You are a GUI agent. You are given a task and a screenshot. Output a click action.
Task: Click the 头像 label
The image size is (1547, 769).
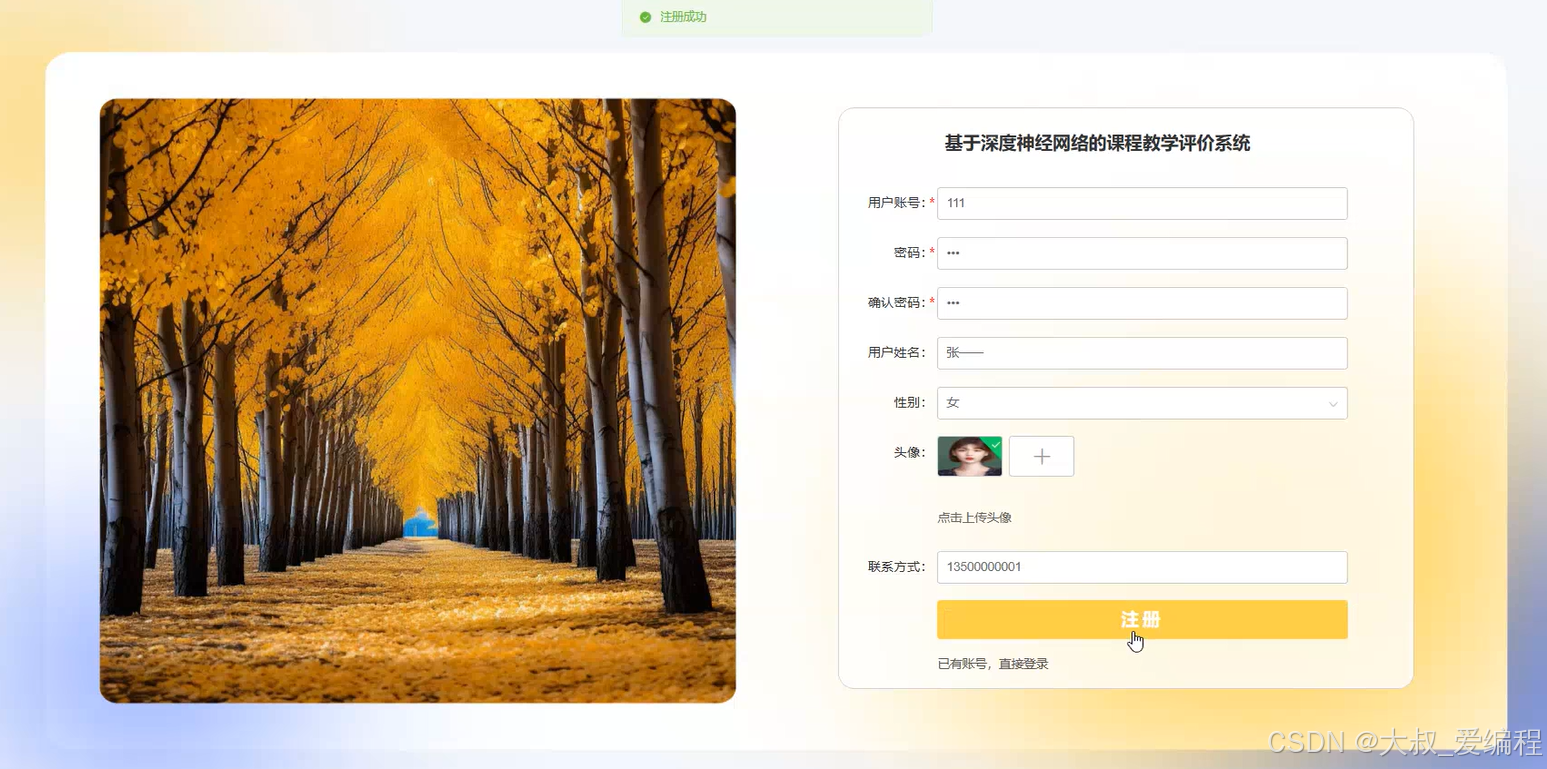[910, 453]
